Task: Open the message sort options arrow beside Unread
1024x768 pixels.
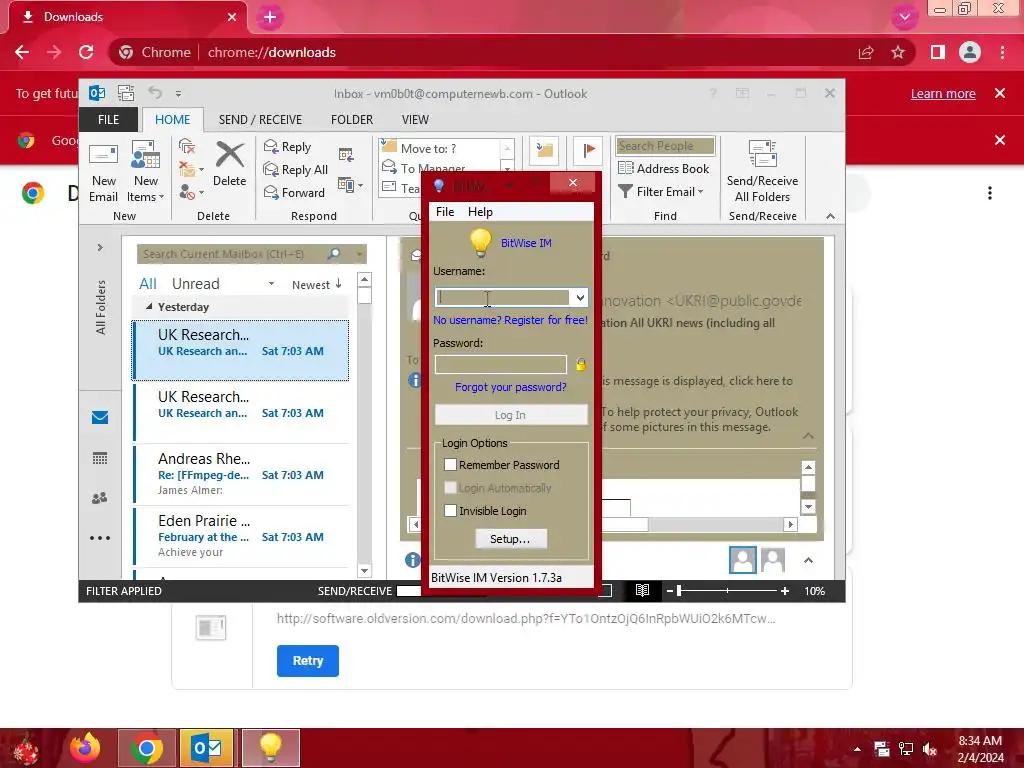Action: point(271,284)
